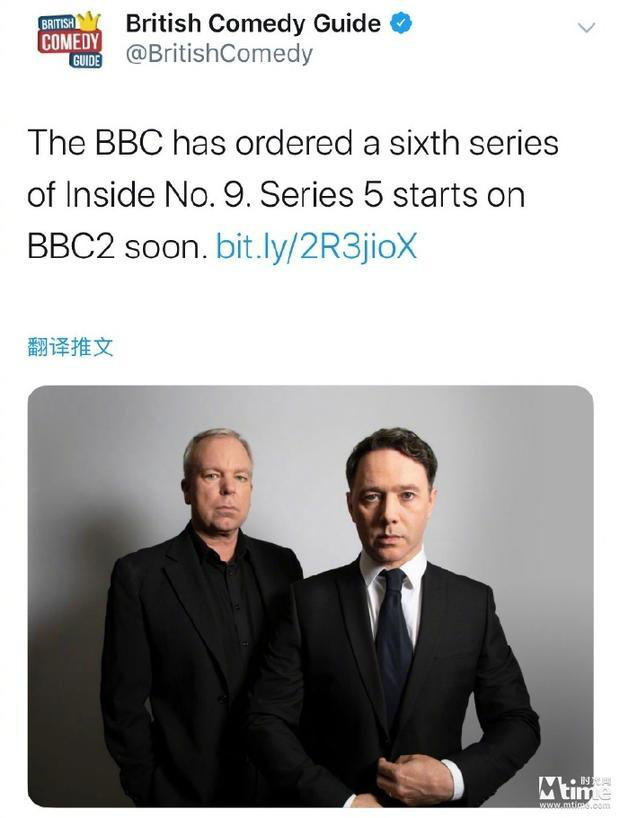Image resolution: width=620 pixels, height=818 pixels.
Task: Follow the bit.ly/2R3jioX link
Action: 316,246
